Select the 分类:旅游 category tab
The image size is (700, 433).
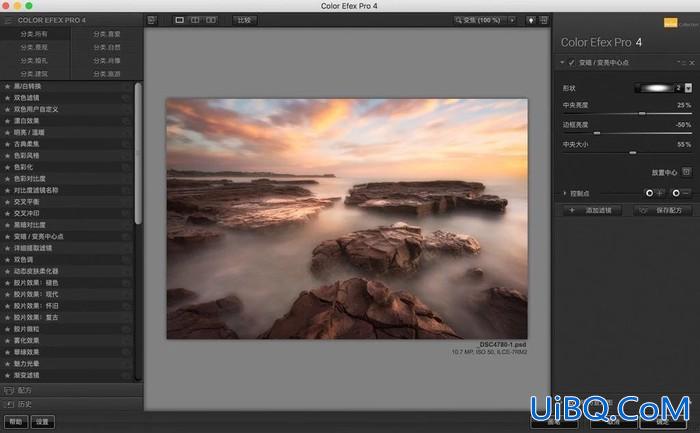tap(107, 74)
